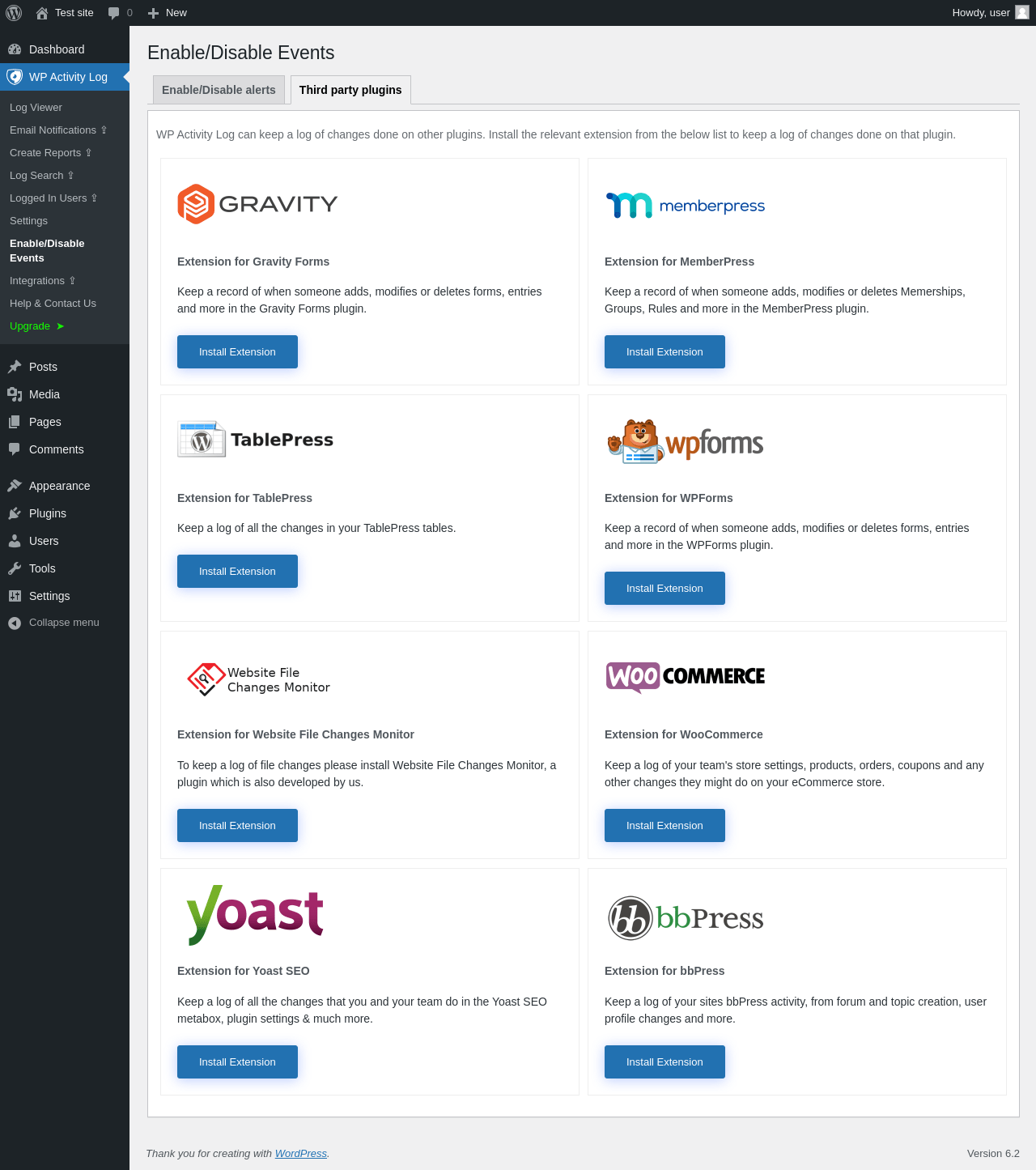Open Logged In Users page
This screenshot has height=1170, width=1036.
tap(53, 198)
